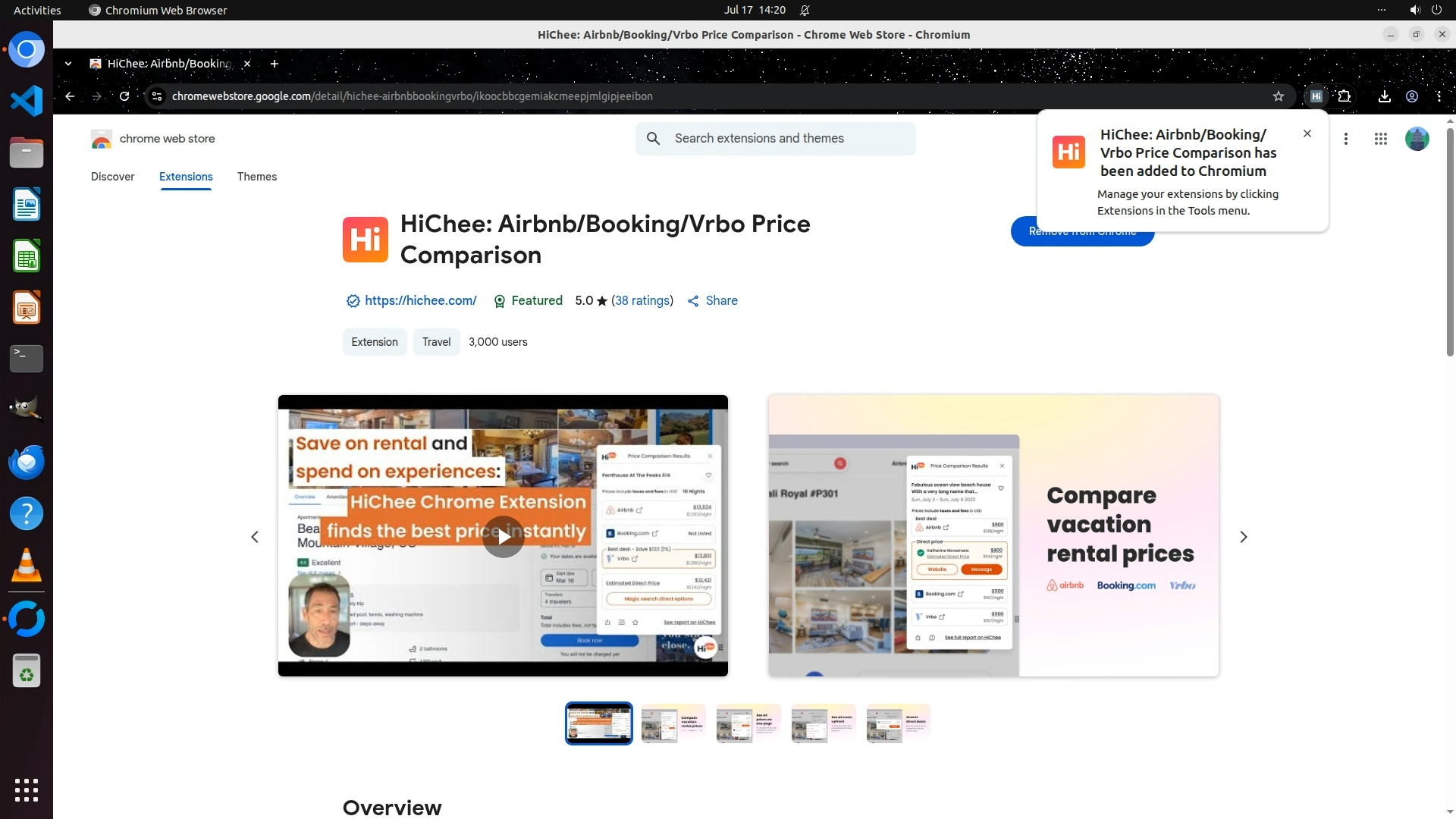Click the HiChee extension icon in toolbar
1456x819 pixels.
(x=1316, y=96)
